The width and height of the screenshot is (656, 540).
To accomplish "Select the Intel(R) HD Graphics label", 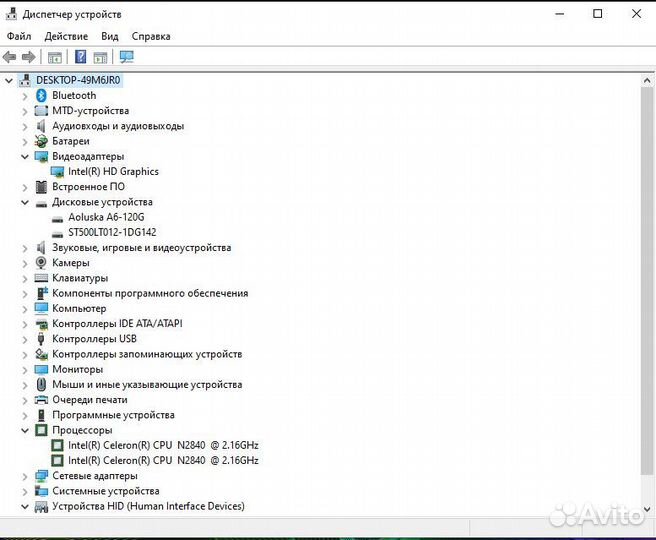I will pyautogui.click(x=113, y=171).
